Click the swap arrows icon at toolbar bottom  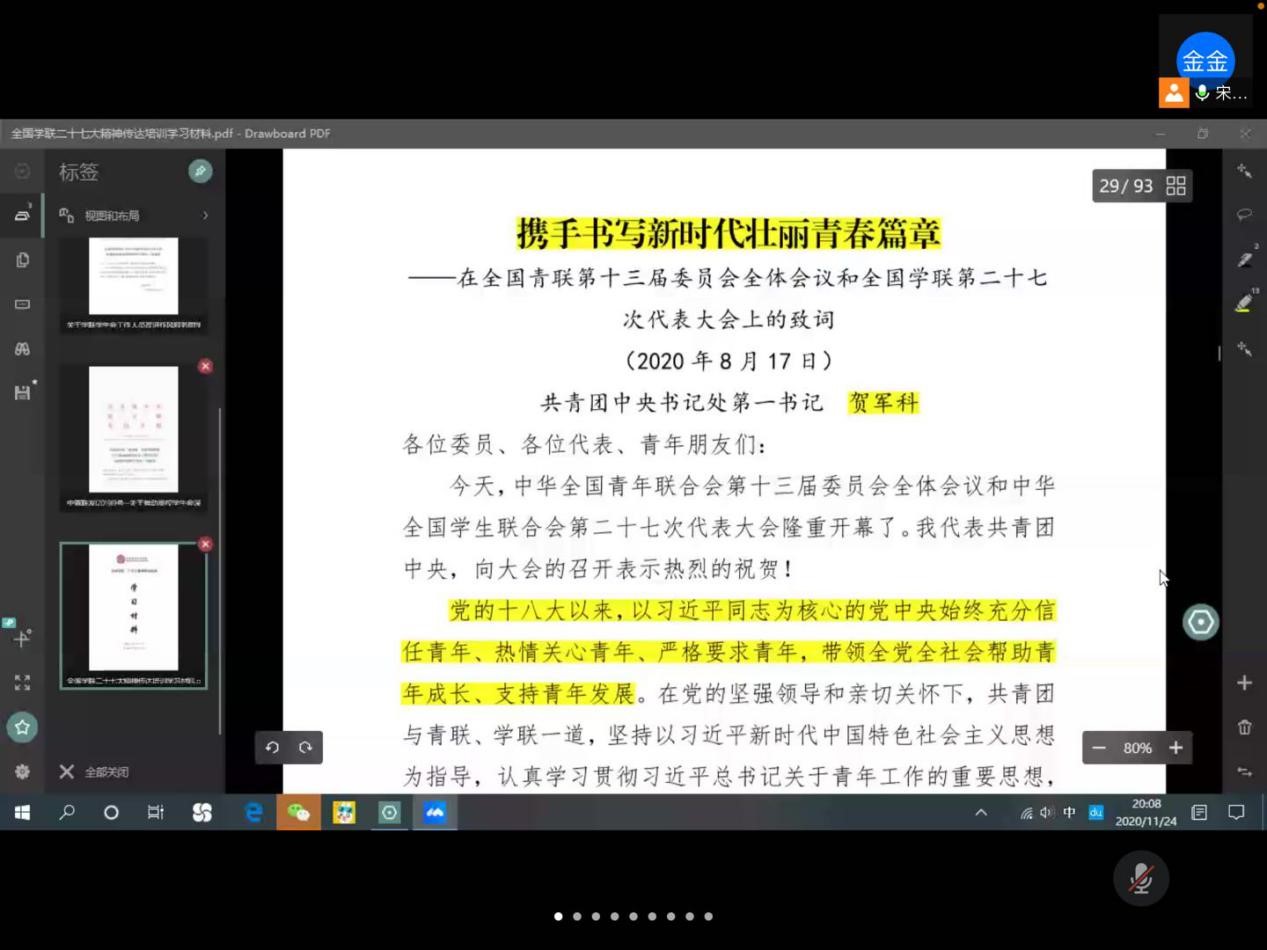pyautogui.click(x=1244, y=772)
